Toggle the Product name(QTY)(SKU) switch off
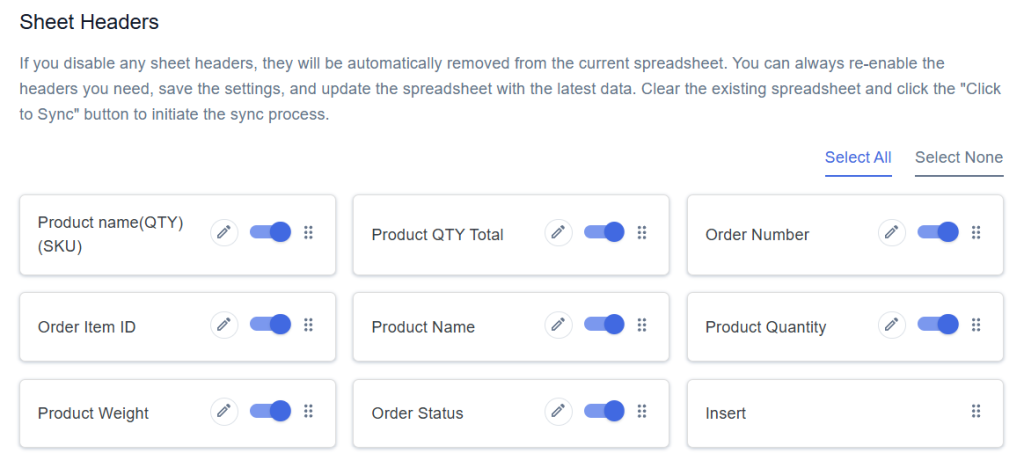 point(270,232)
